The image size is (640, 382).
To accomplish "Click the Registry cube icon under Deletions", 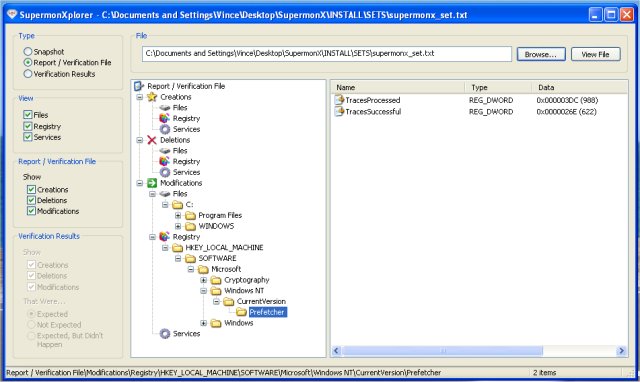I will [164, 161].
